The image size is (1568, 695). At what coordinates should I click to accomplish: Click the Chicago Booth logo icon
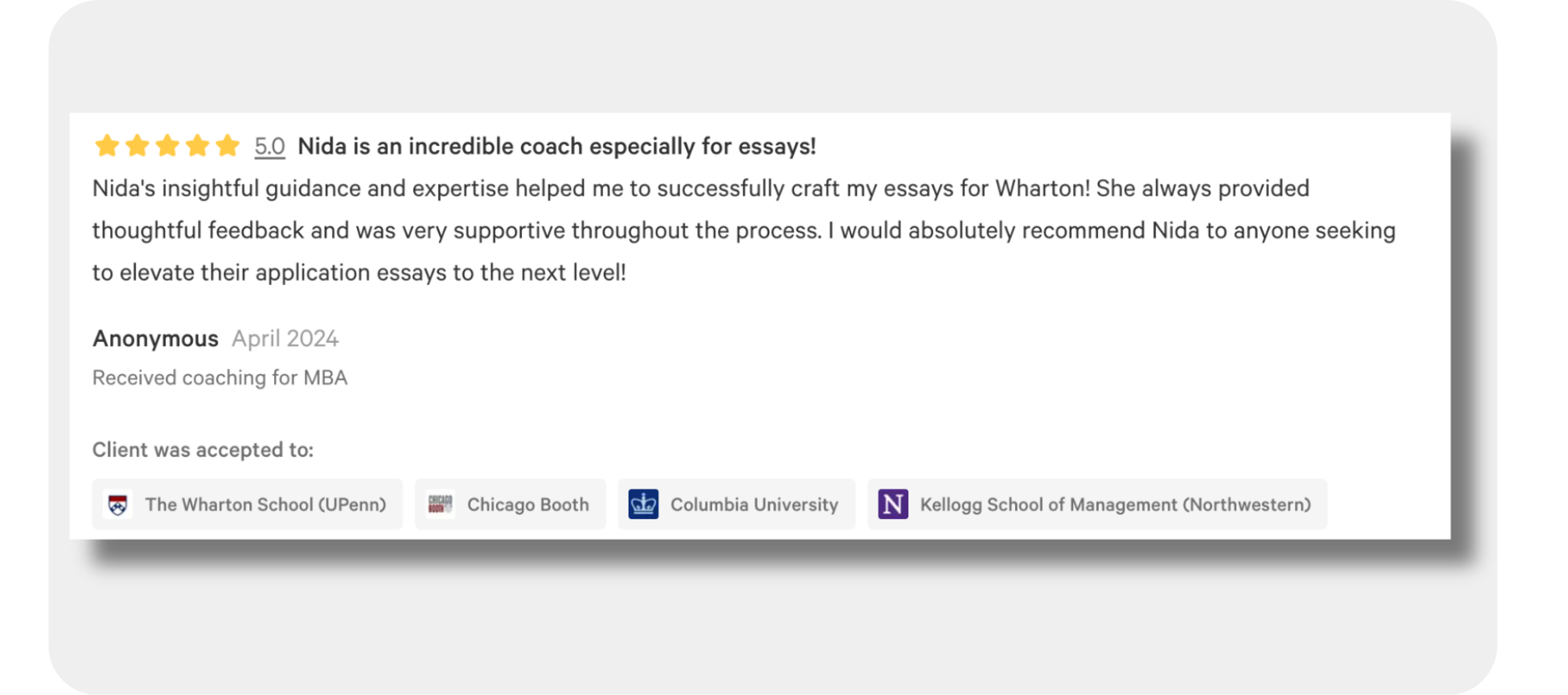[x=440, y=504]
